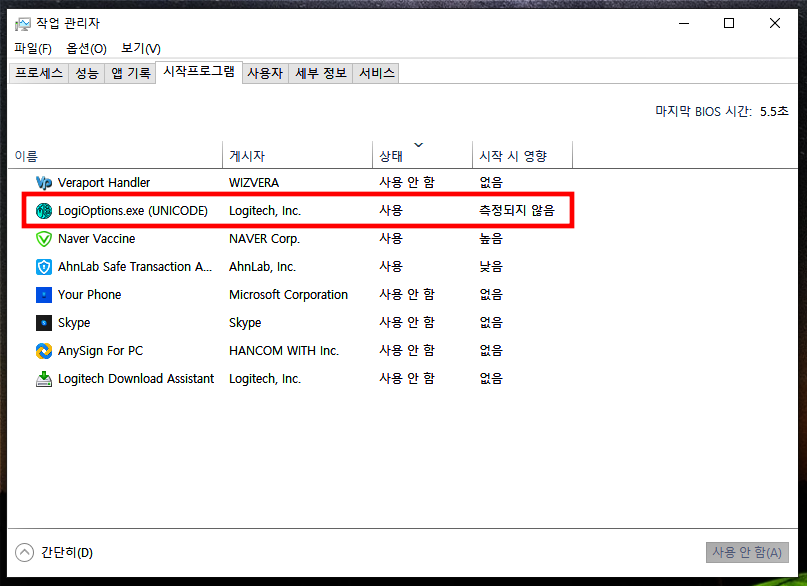Open the 옵션(O) menu

86,48
